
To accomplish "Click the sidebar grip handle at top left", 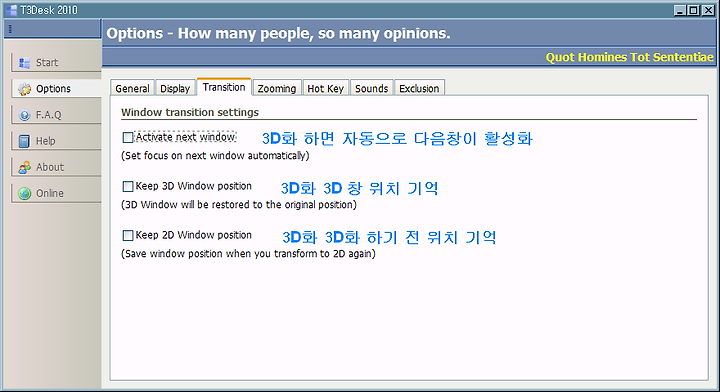I will coord(10,29).
